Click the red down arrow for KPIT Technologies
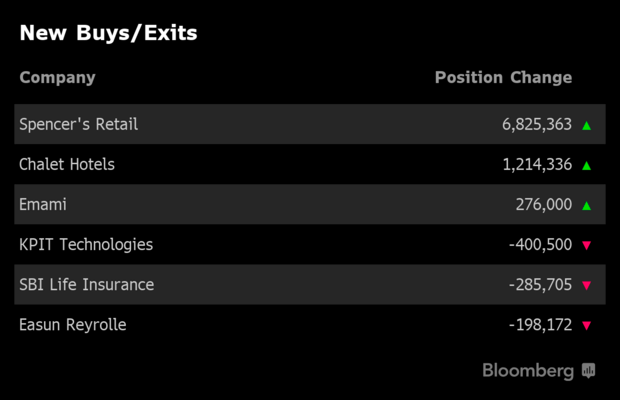 tap(587, 246)
